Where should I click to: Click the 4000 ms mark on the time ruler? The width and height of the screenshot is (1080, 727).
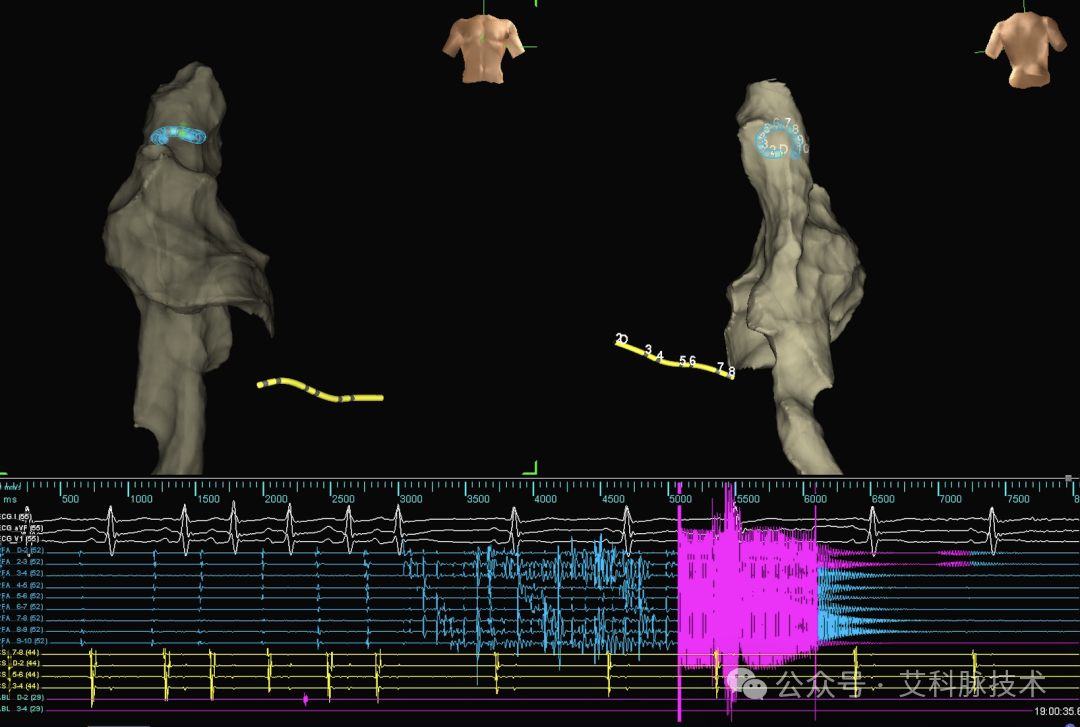546,499
